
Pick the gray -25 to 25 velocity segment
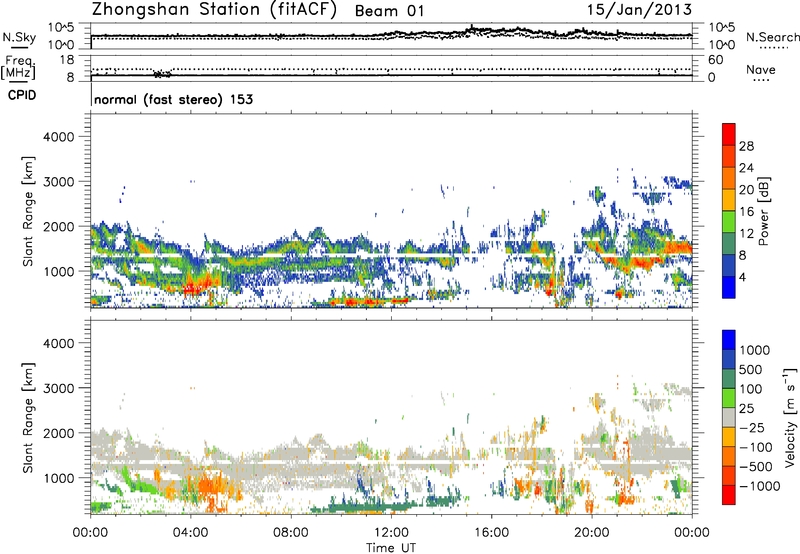(729, 418)
